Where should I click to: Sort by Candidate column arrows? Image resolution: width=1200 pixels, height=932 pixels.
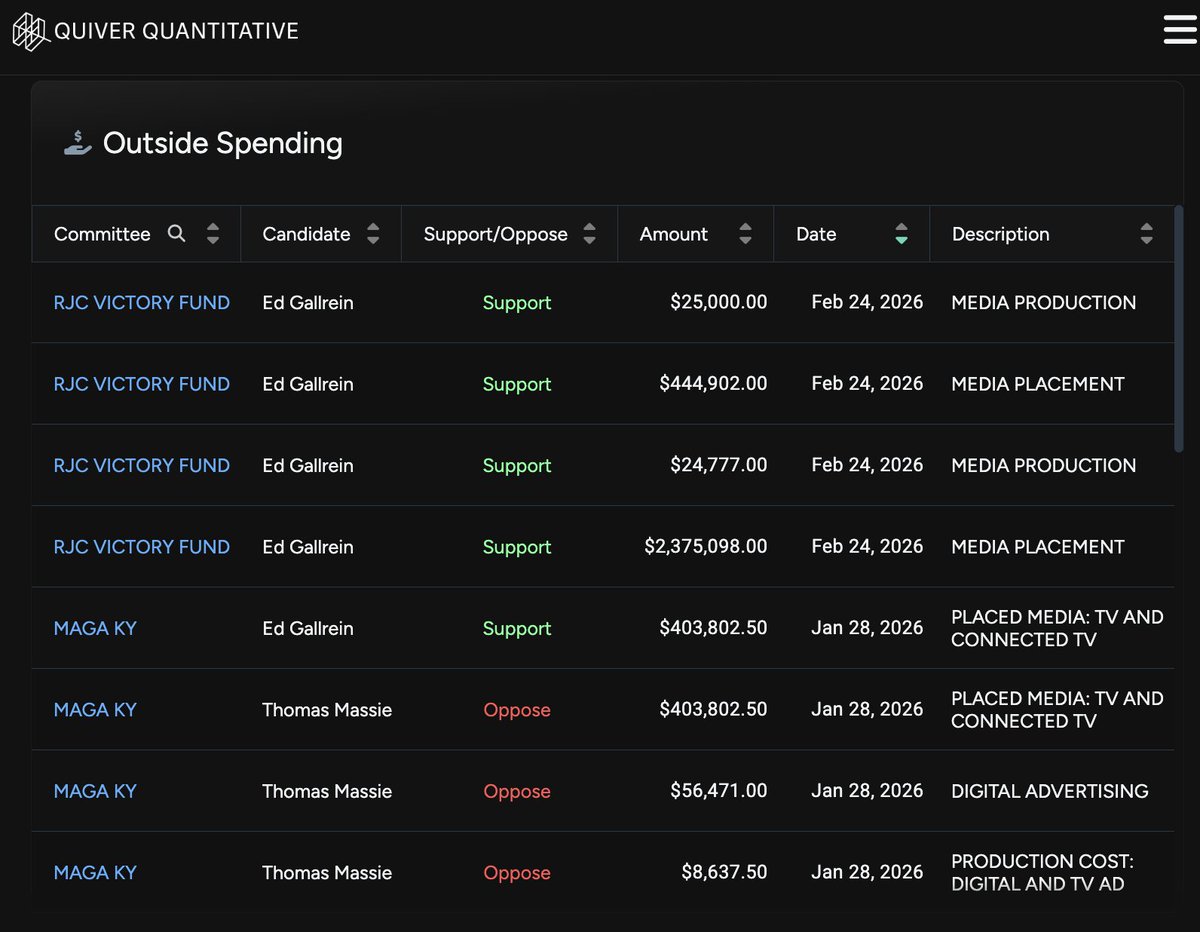pos(373,234)
